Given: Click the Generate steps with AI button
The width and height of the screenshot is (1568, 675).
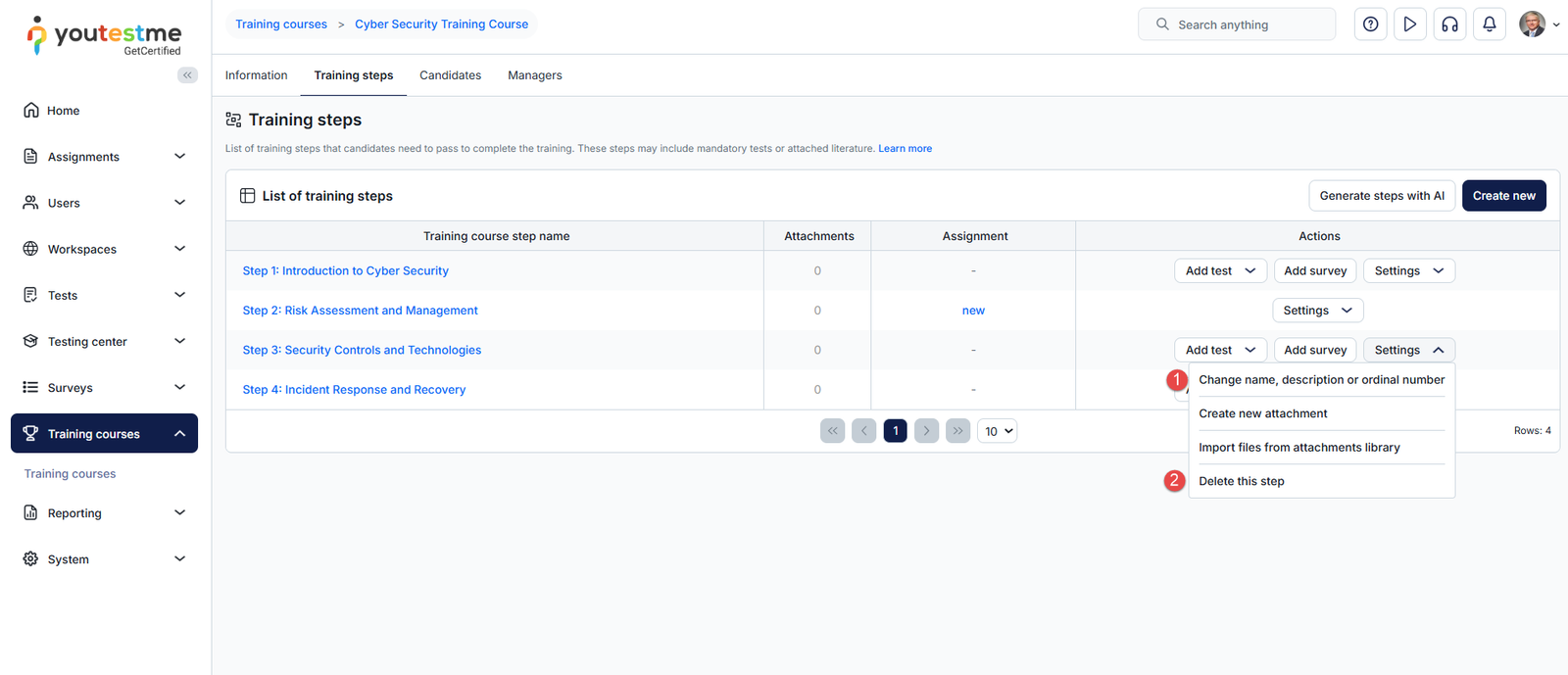Looking at the screenshot, I should point(1381,196).
